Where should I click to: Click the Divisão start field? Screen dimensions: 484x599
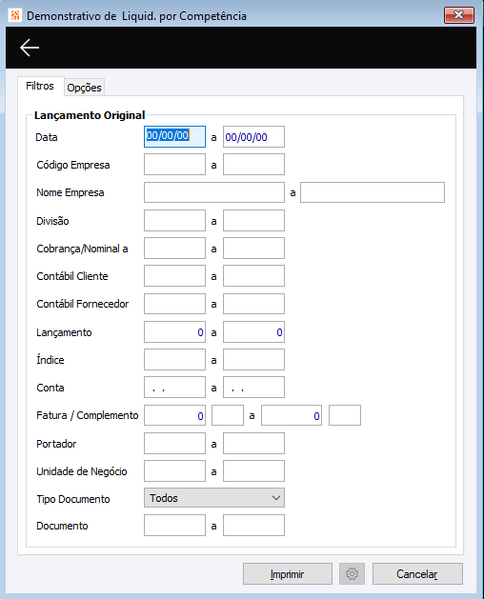175,220
